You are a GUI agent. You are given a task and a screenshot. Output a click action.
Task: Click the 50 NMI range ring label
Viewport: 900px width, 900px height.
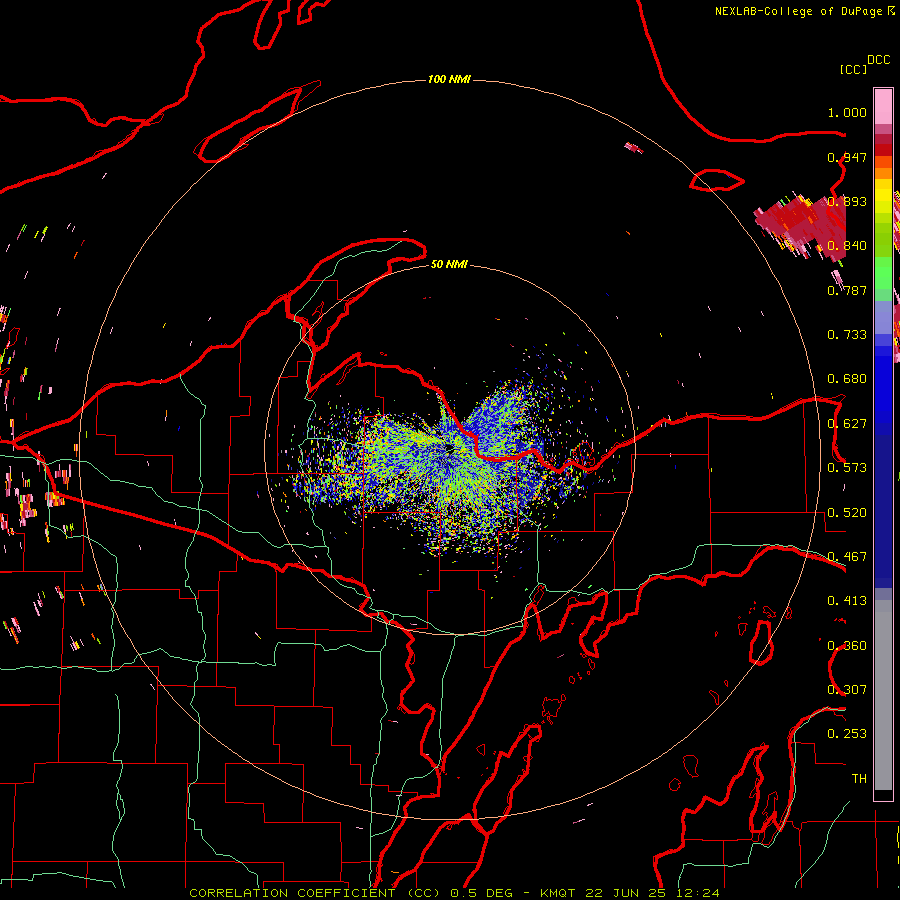point(449,264)
